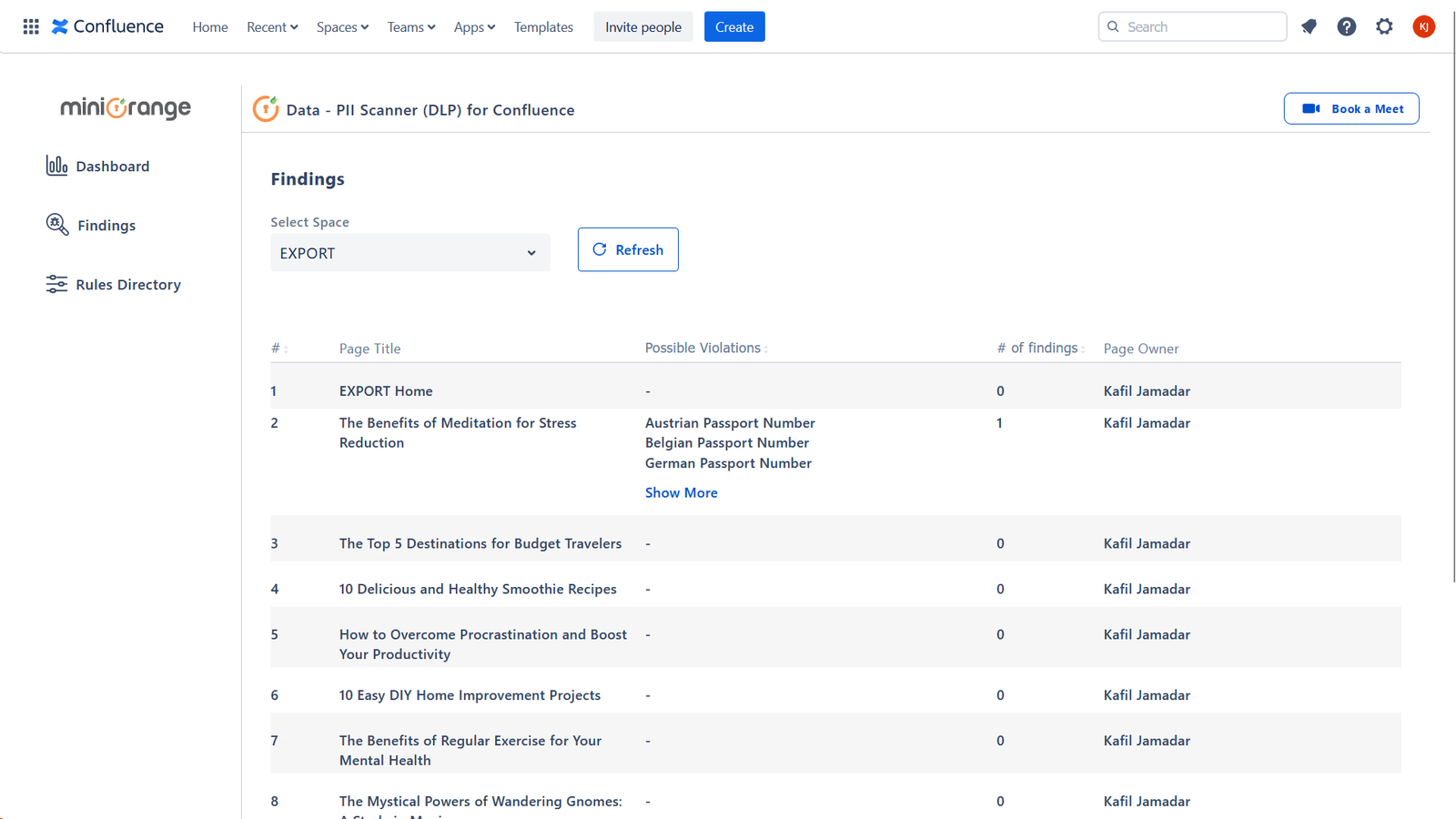Click Kafil Jamadar in EXPORT Home row
This screenshot has height=819, width=1456.
(1147, 390)
